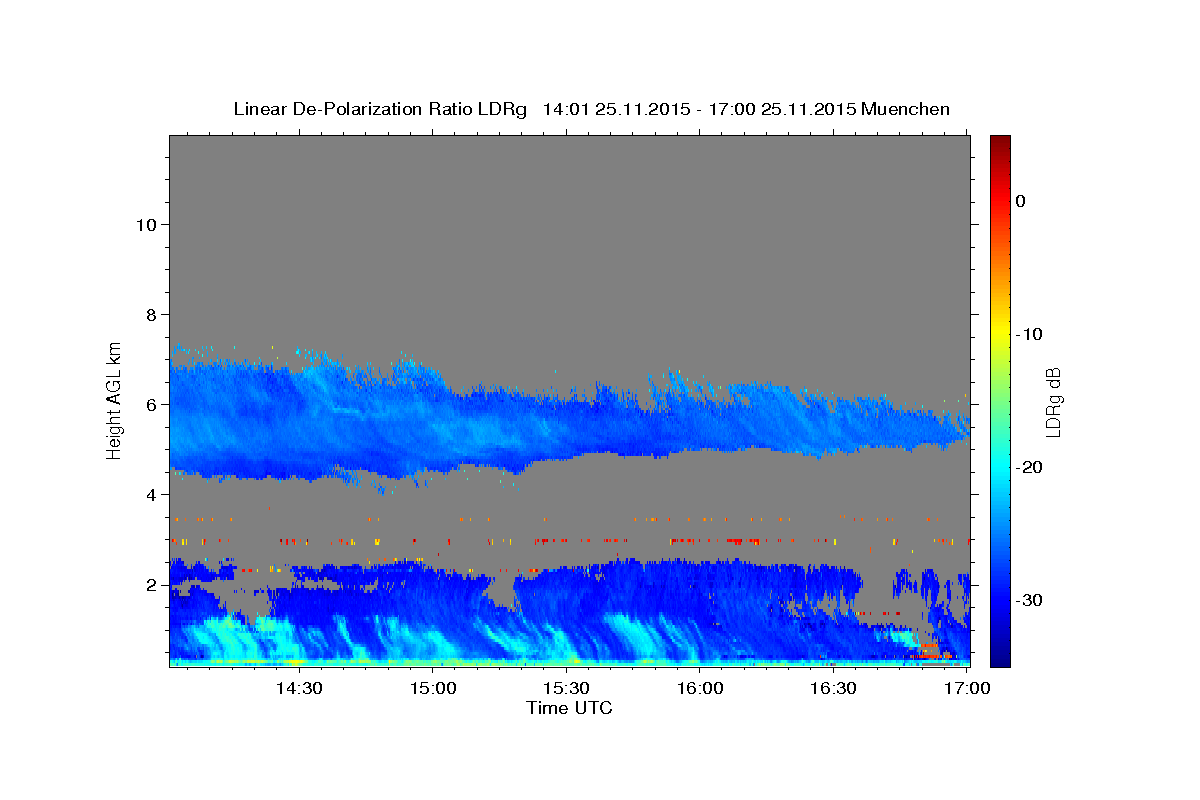
Task: Click the 'Height AGL km' axis title
Action: point(115,399)
